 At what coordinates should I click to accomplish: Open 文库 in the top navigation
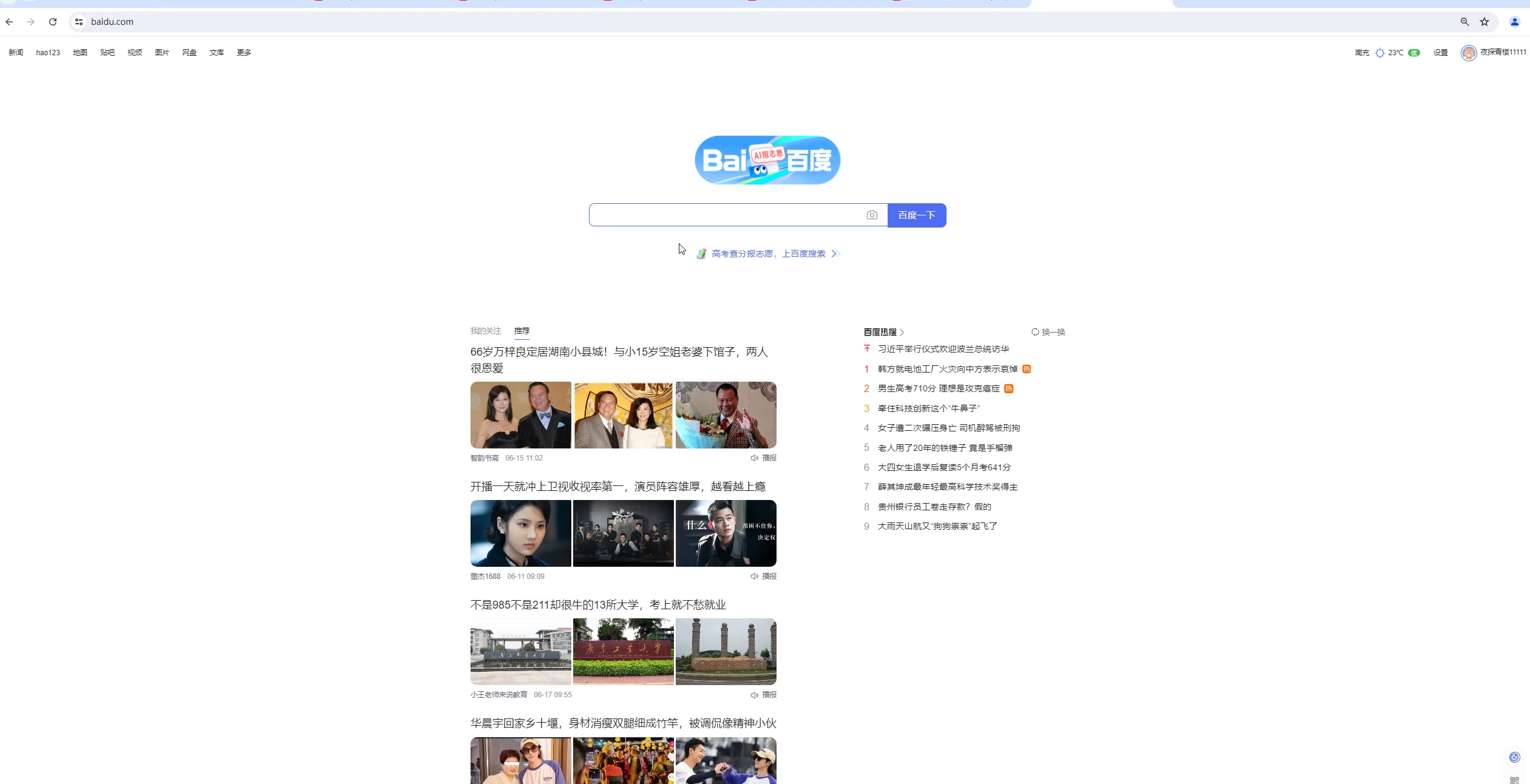click(217, 53)
